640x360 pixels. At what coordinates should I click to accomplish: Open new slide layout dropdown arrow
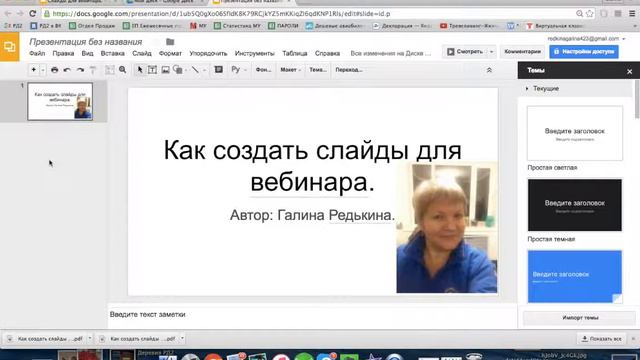pyautogui.click(x=42, y=70)
